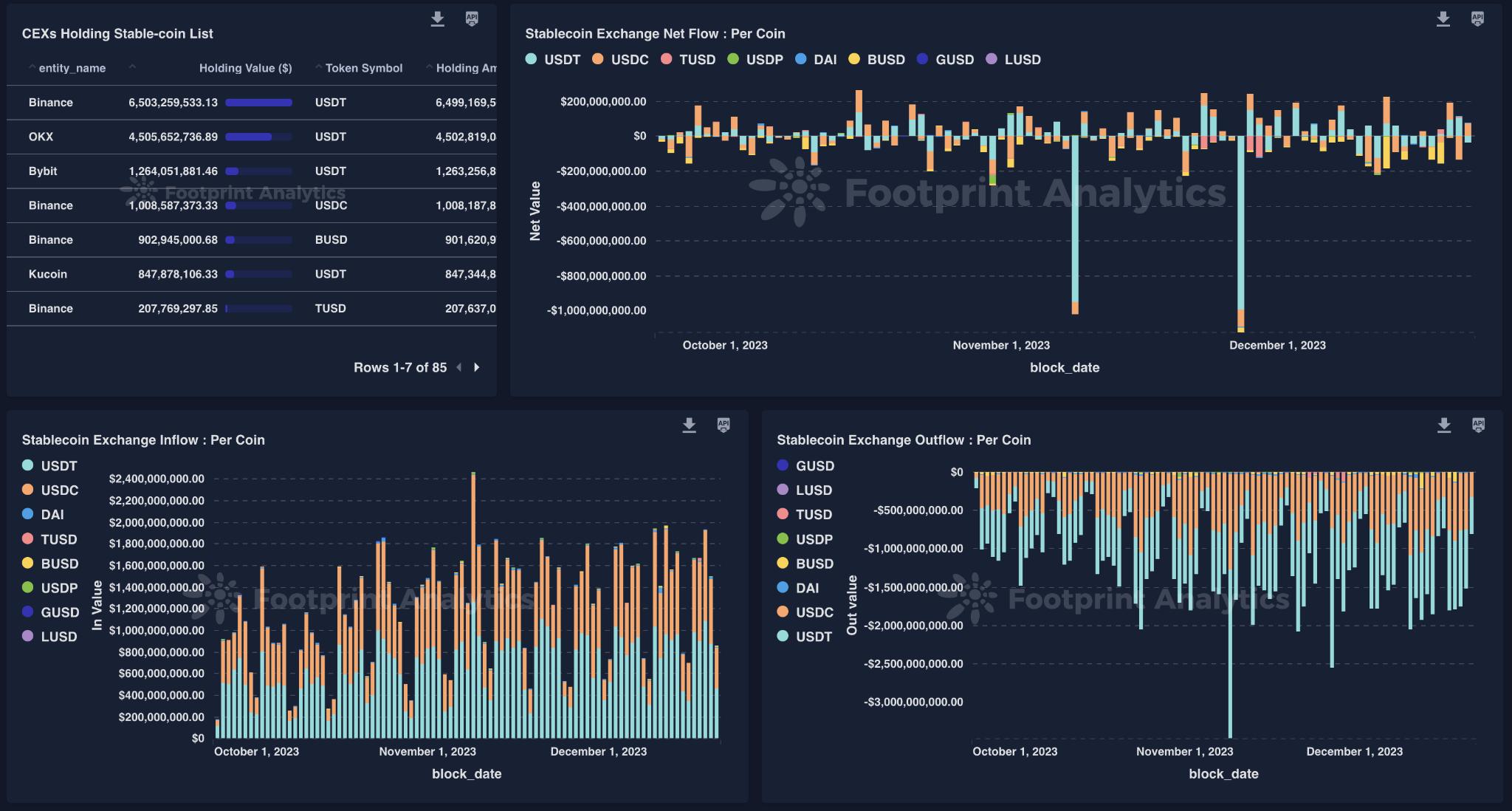Open API icon on Stablecoin Exchange Outflow panel
Image resolution: width=1512 pixels, height=811 pixels.
click(1478, 425)
